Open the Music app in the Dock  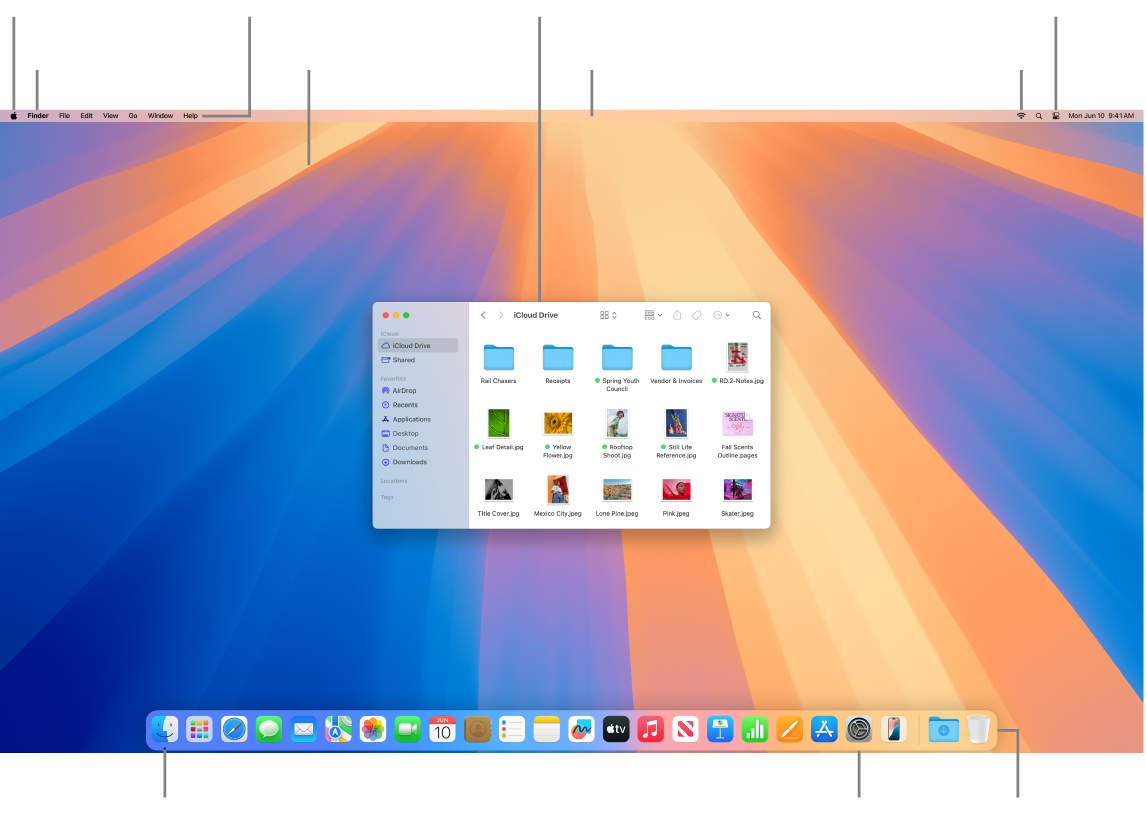650,729
